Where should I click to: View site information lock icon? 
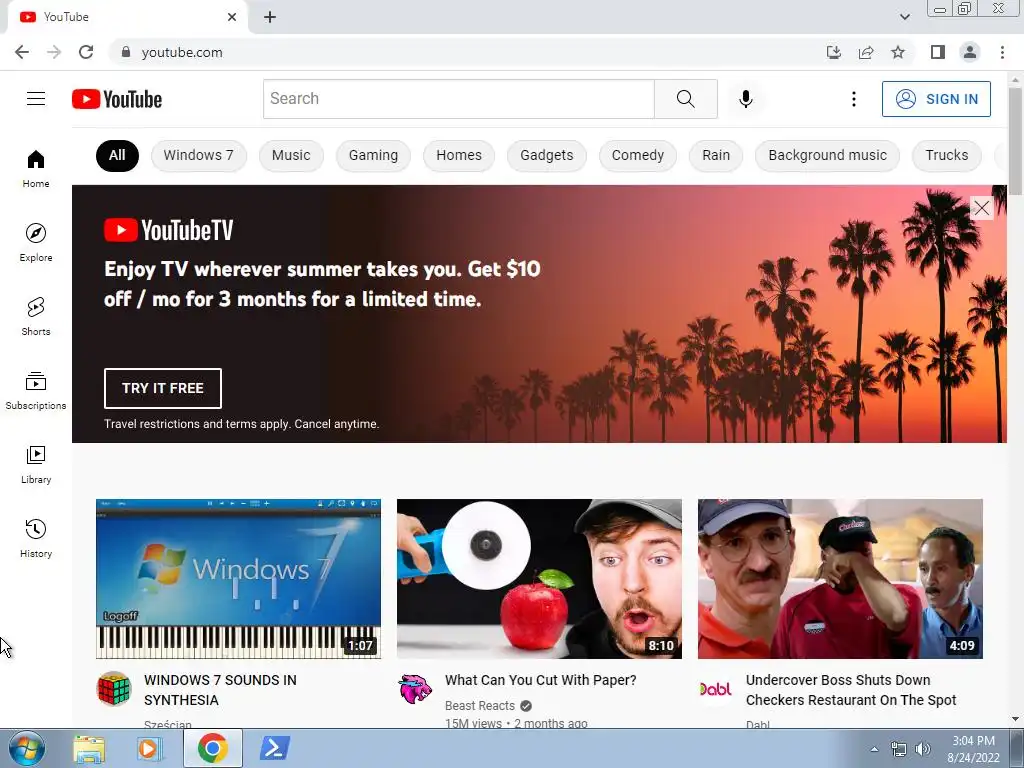(126, 52)
